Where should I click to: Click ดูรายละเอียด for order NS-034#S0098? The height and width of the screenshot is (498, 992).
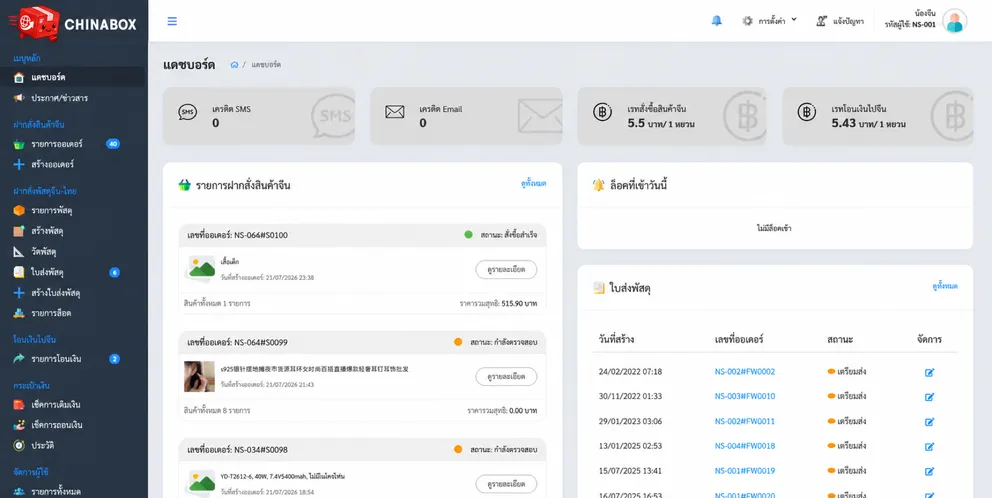[x=506, y=484]
